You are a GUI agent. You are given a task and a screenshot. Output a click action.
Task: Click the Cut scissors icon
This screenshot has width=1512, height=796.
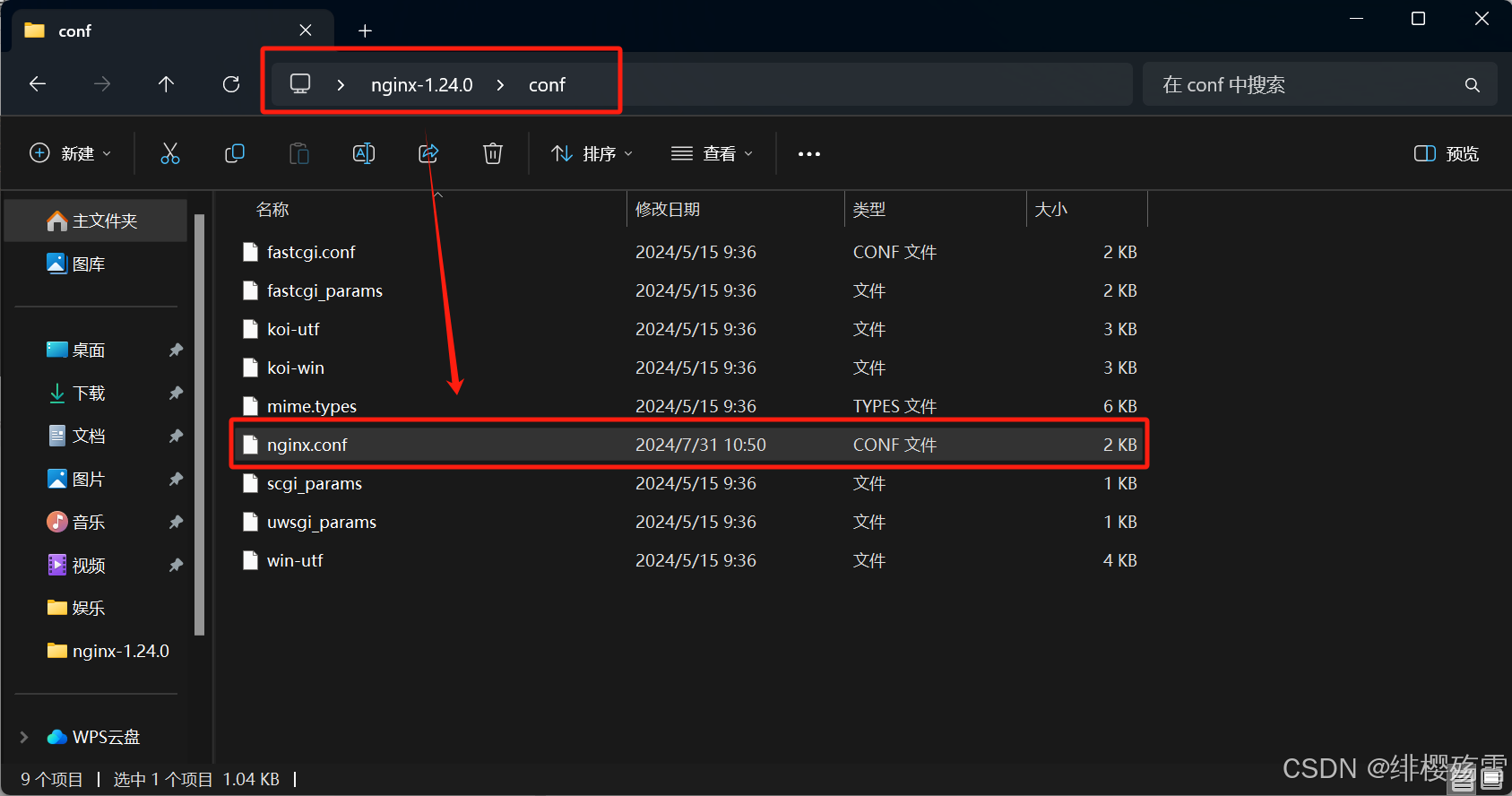pos(169,154)
